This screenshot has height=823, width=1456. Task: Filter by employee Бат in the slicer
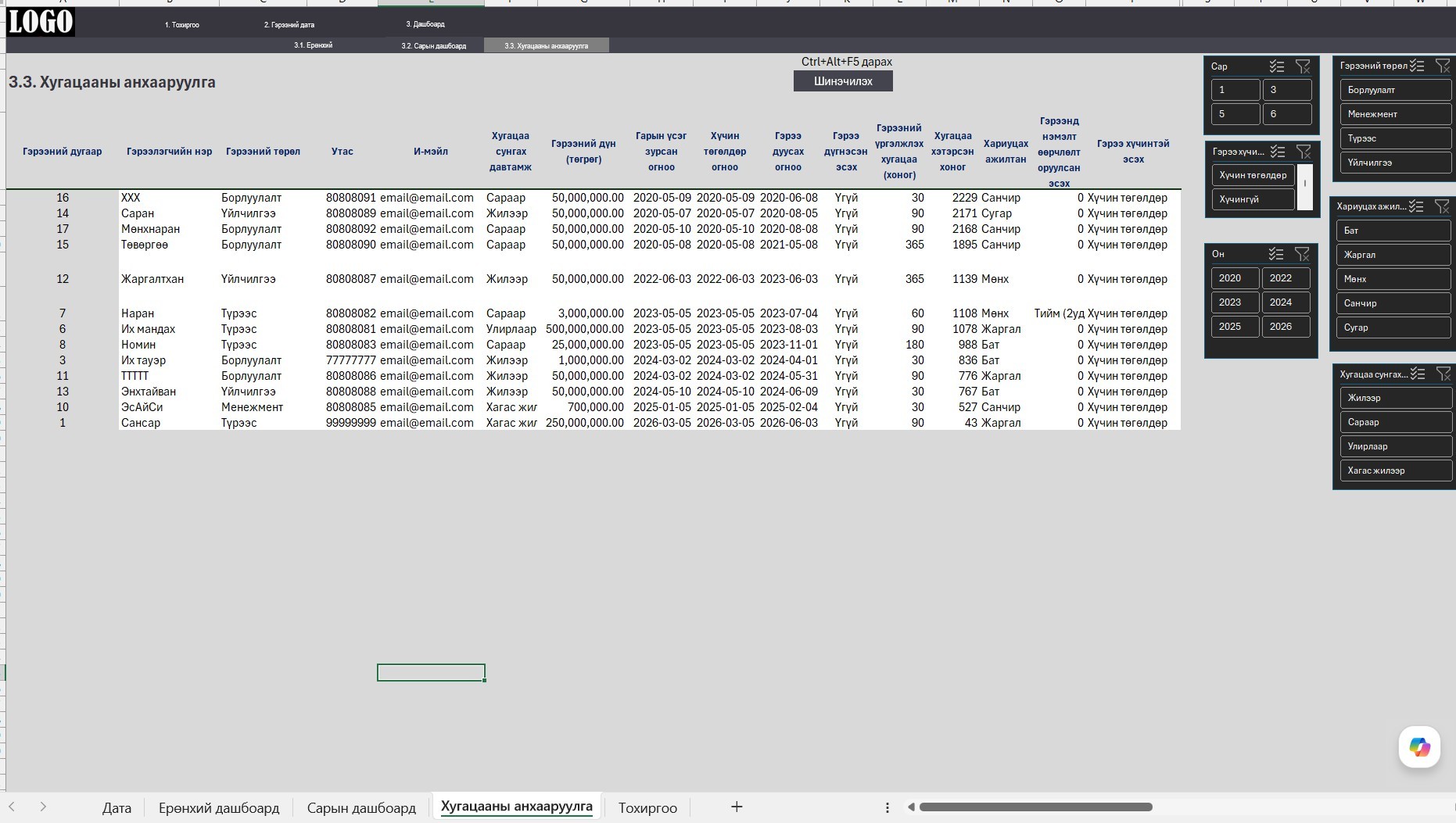pyautogui.click(x=1394, y=231)
